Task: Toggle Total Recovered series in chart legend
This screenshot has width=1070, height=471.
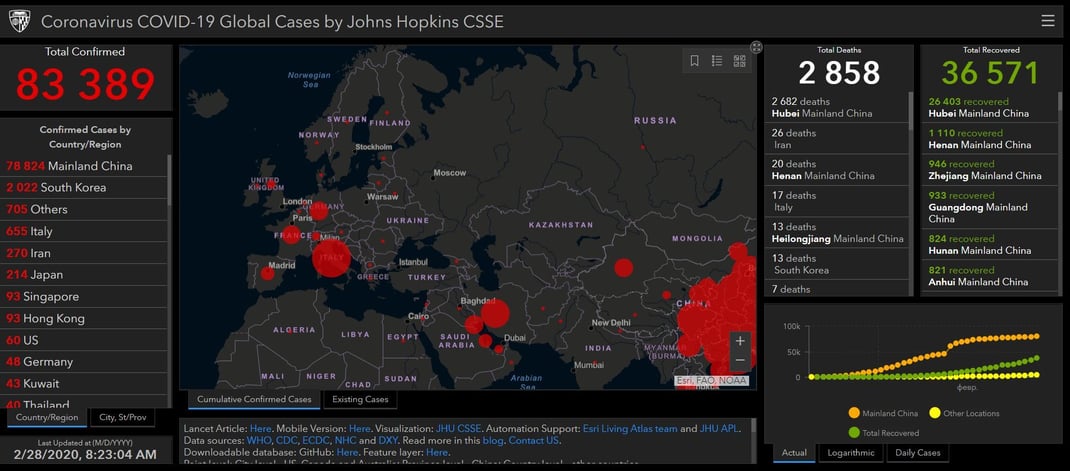Action: click(x=888, y=432)
